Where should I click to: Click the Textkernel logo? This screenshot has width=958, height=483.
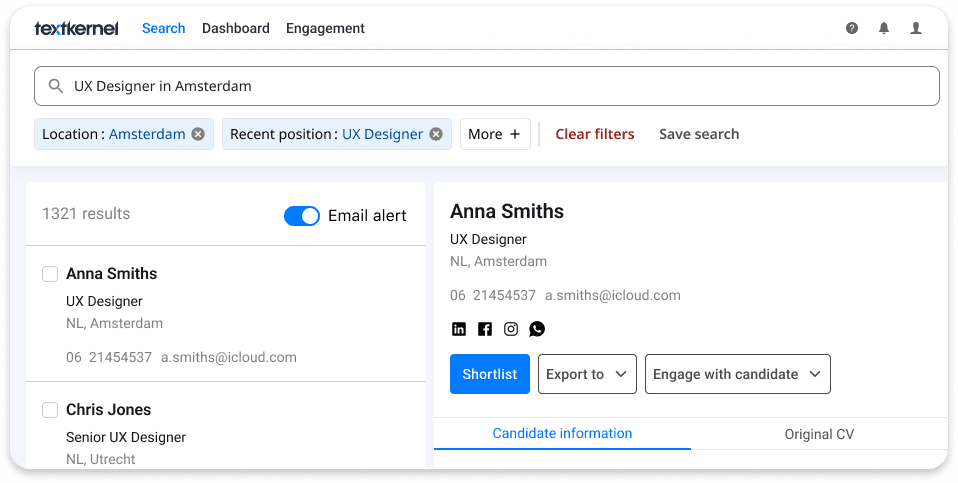(76, 28)
